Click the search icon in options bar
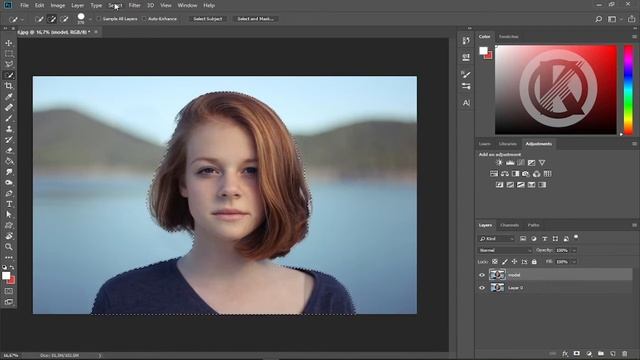The height and width of the screenshot is (360, 640). (x=598, y=19)
